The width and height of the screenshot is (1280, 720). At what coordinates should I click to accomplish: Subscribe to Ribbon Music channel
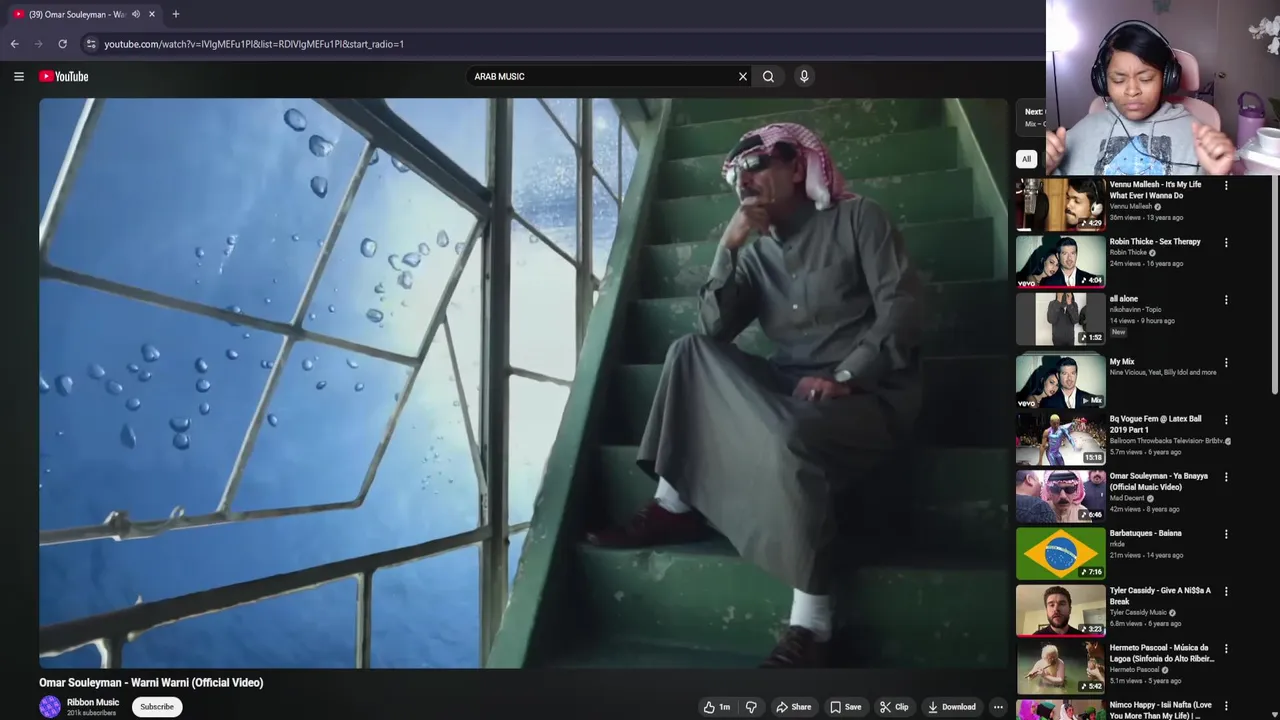(x=157, y=707)
